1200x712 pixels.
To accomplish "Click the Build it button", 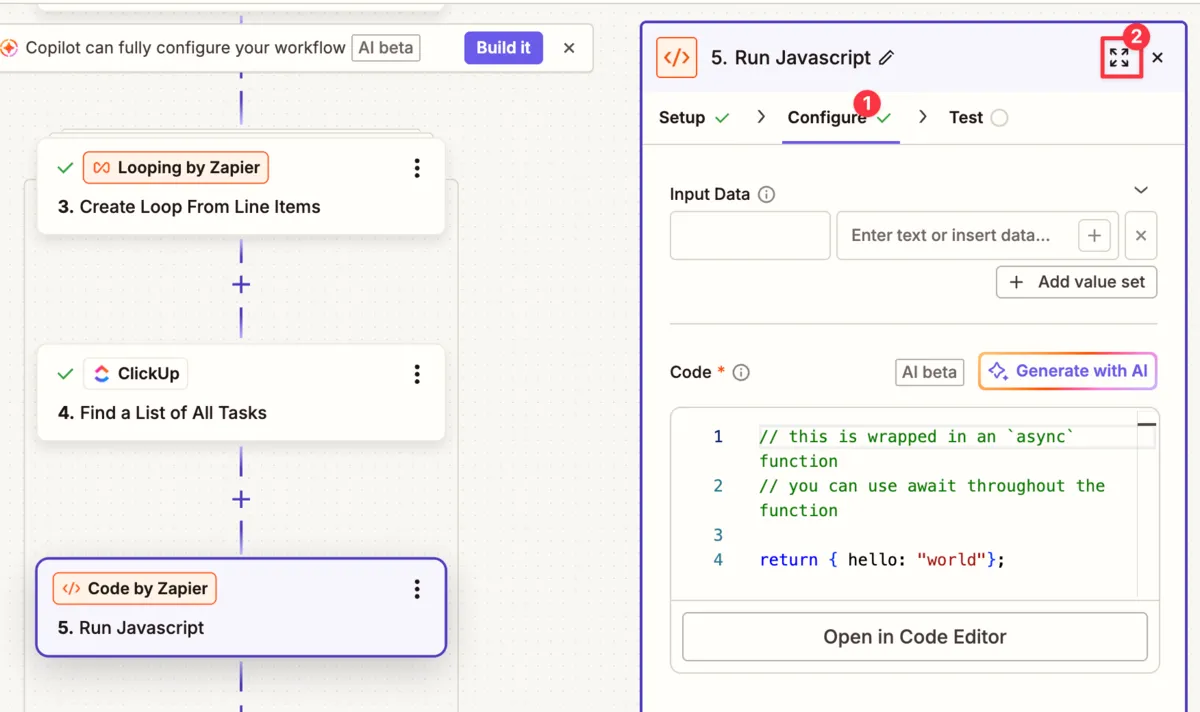I will click(503, 47).
